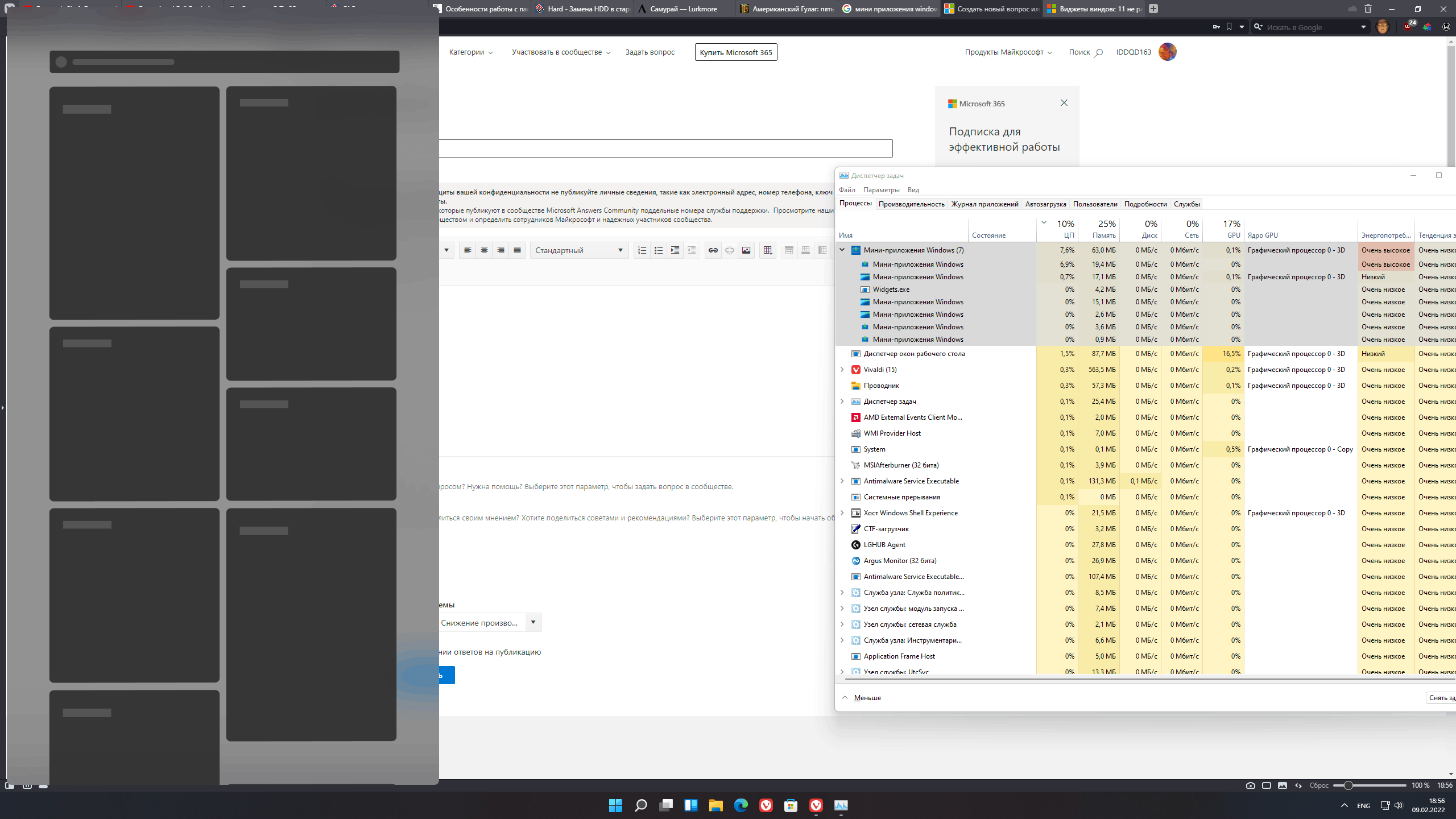
Task: Open the Снижение произво... topic dropdown
Action: (x=490, y=622)
